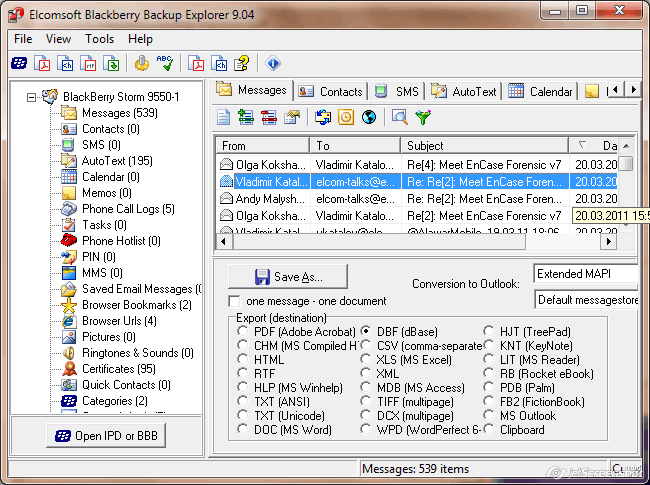Switch to the SMS tab

click(397, 92)
